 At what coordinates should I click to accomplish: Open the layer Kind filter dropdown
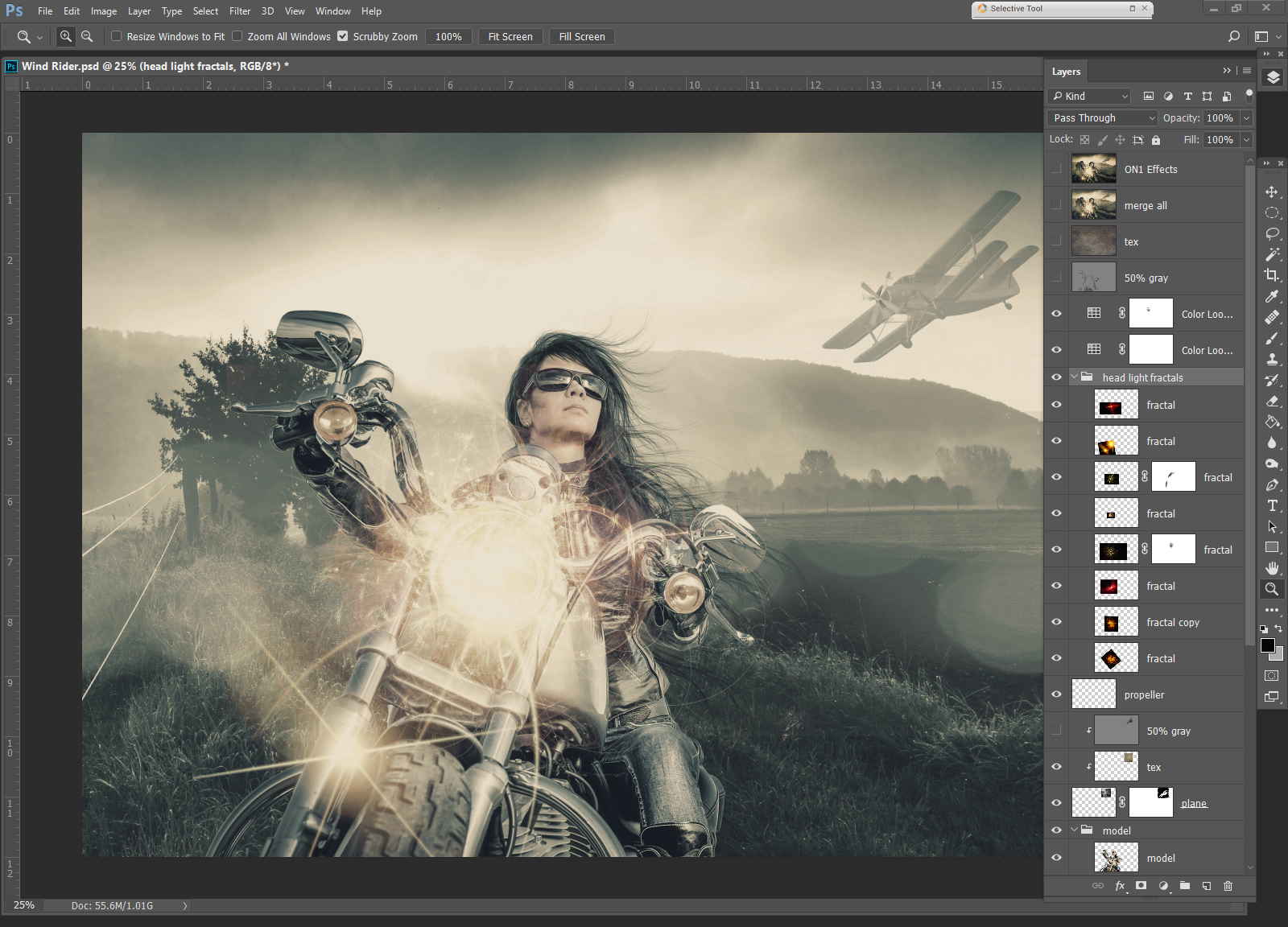(x=1090, y=97)
